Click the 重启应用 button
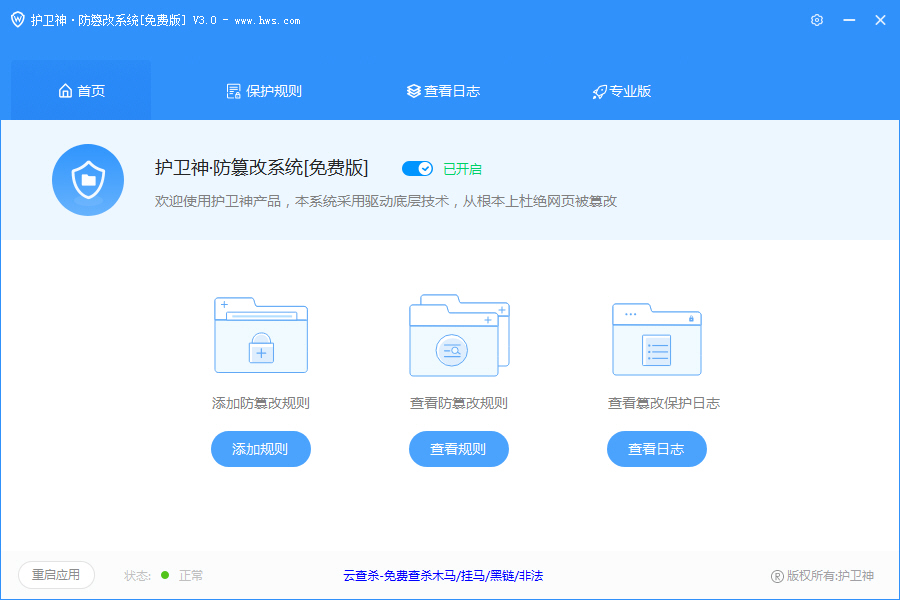The width and height of the screenshot is (900, 600). click(x=56, y=575)
